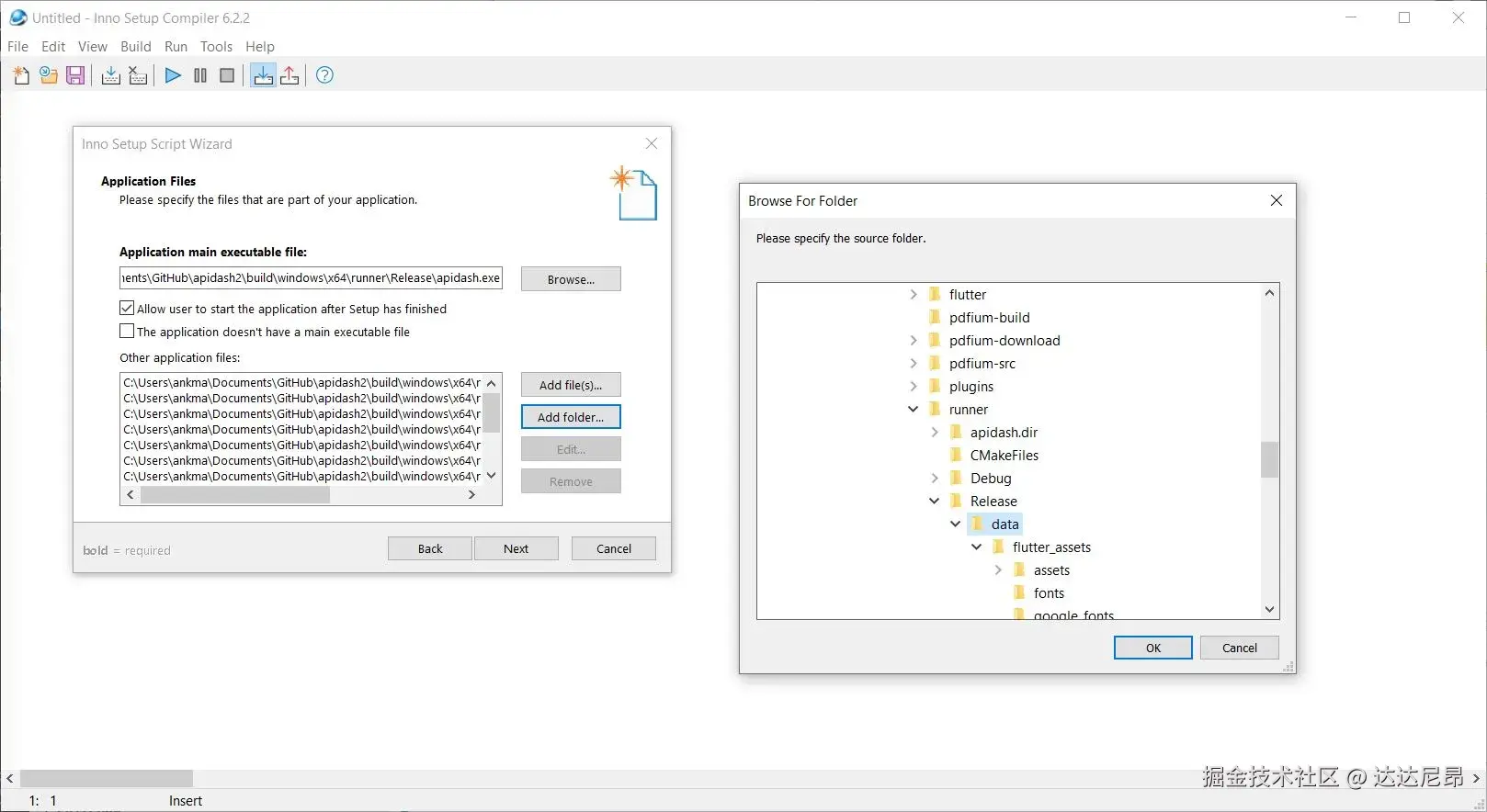Select the Release folder in tree
This screenshot has width=1487, height=812.
tap(993, 501)
